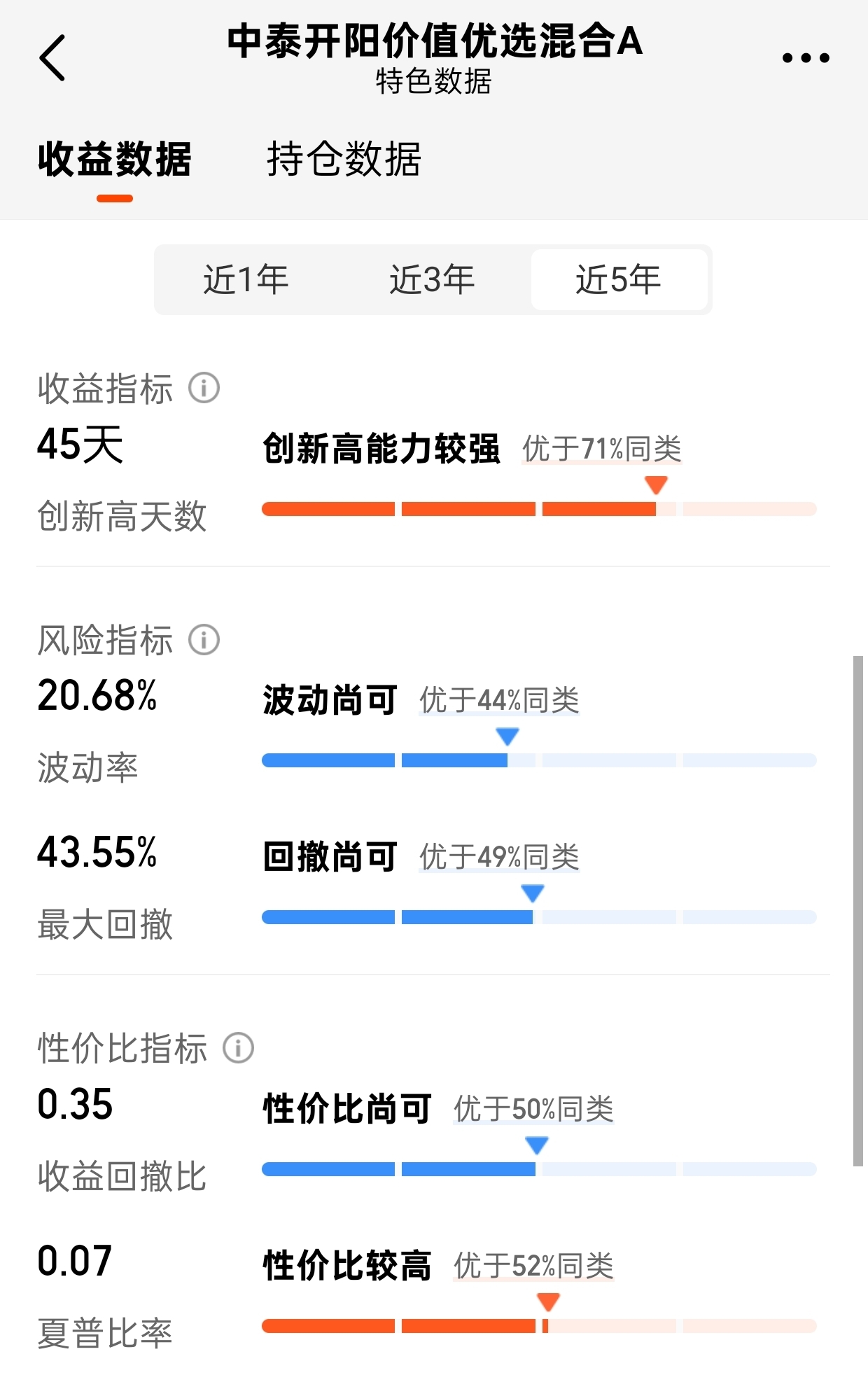Tap info icon next to 收益指标
This screenshot has height=1396, width=868.
[204, 388]
